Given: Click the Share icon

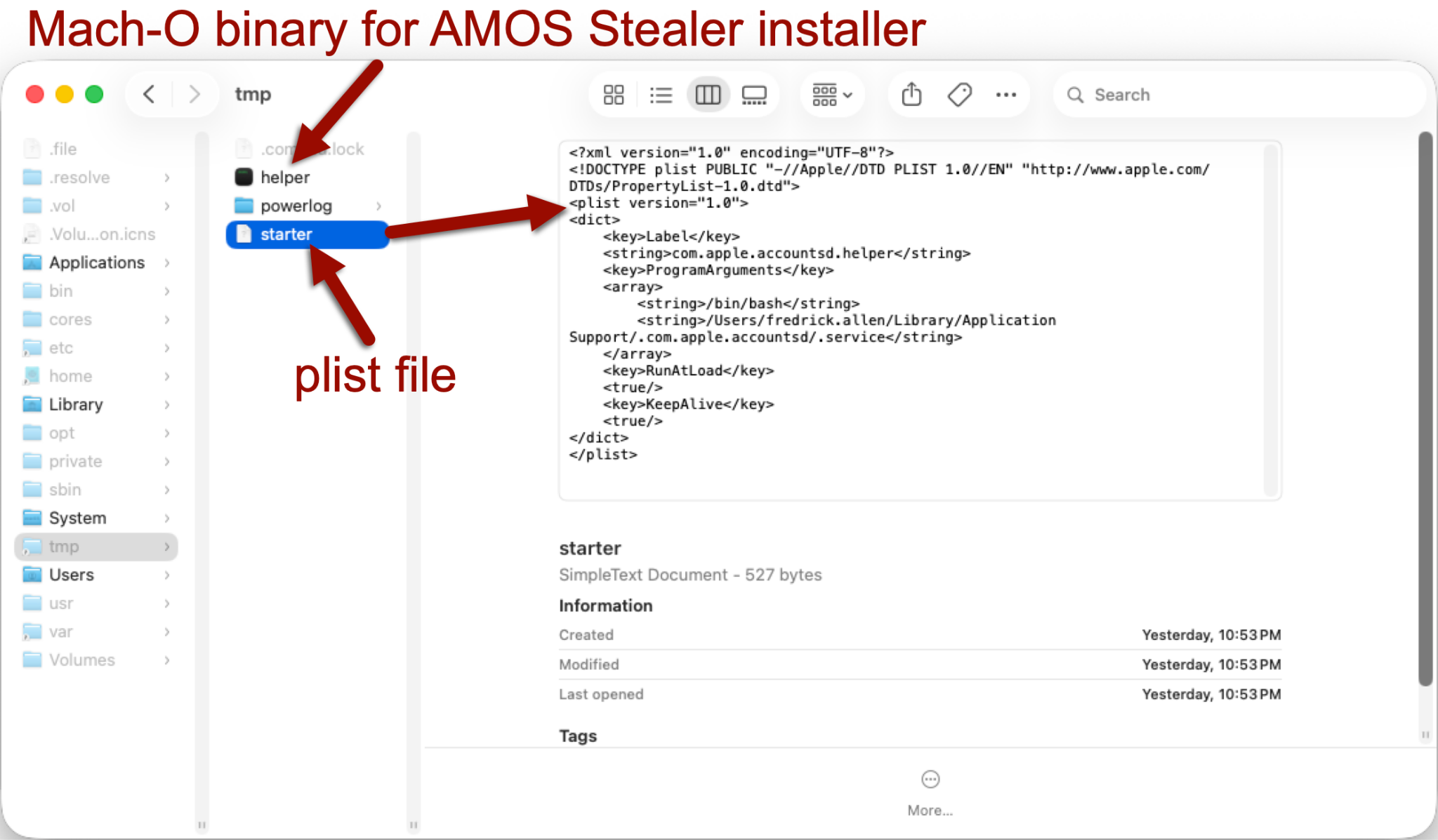Looking at the screenshot, I should pyautogui.click(x=911, y=94).
